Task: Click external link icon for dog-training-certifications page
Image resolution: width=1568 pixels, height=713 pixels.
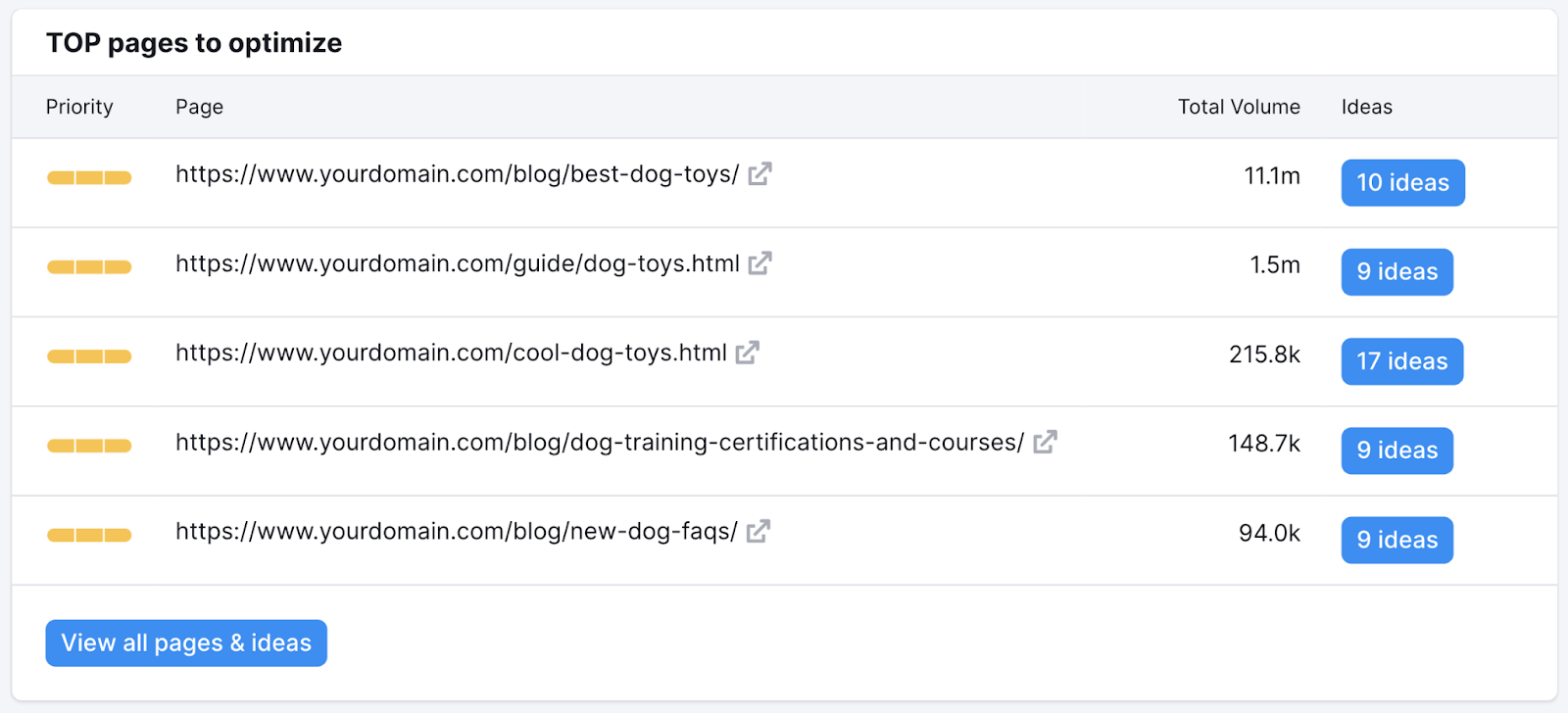Action: 1045,442
